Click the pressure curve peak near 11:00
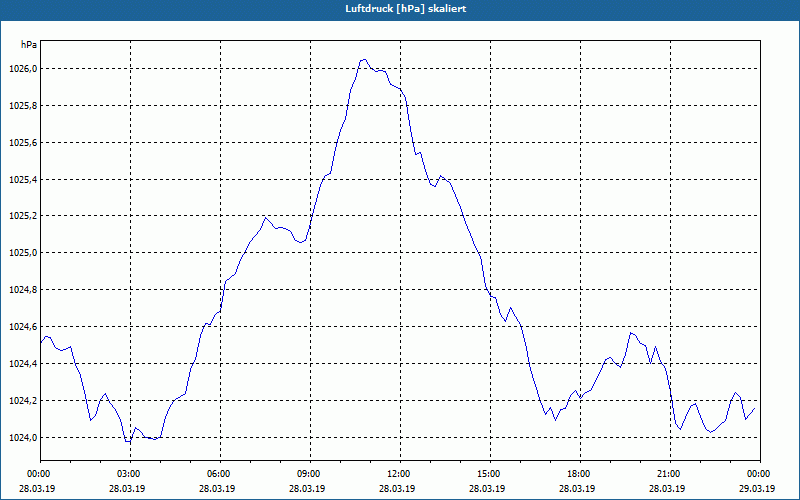The image size is (800, 500). click(x=364, y=60)
